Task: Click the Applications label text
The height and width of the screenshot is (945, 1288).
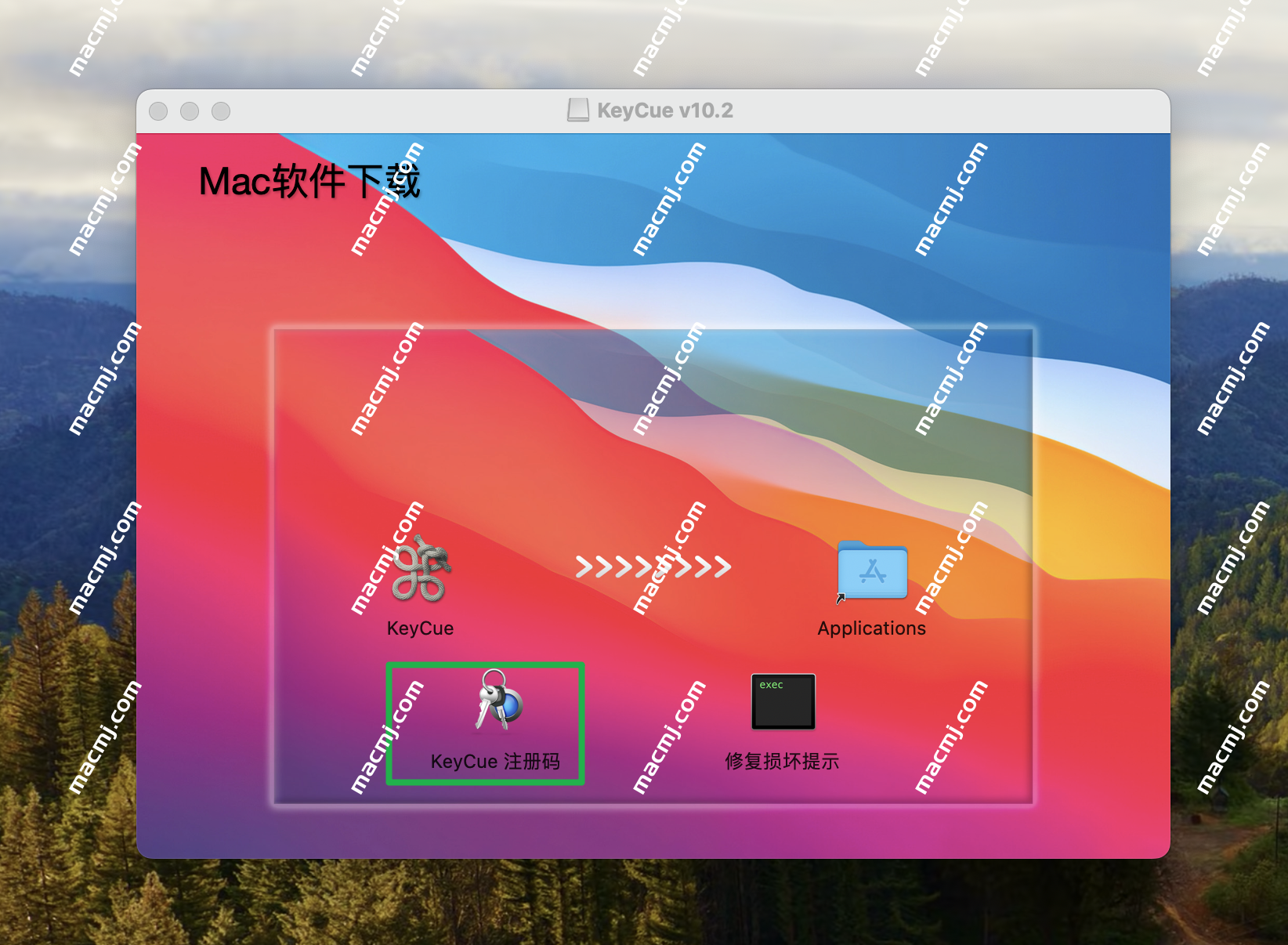Action: click(x=872, y=628)
